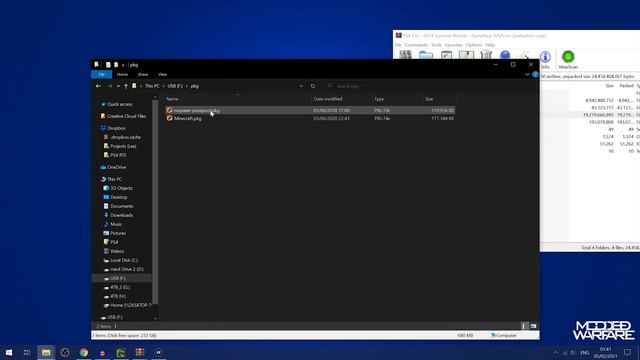Open WinRAR from the taskbar

coord(140,352)
